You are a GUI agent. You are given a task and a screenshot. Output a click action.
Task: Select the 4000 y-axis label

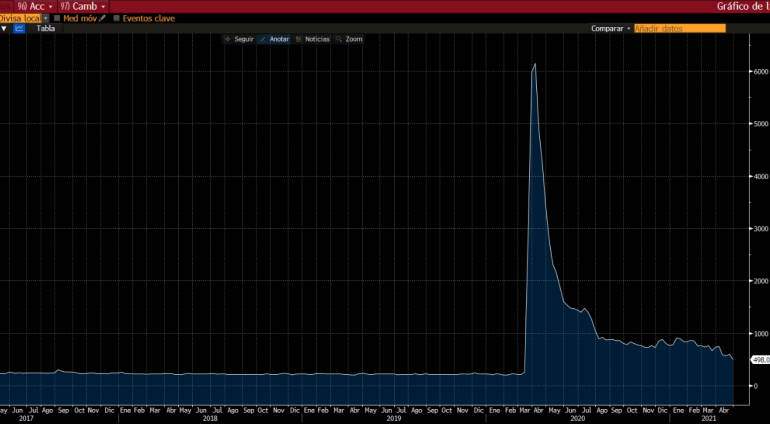(761, 176)
